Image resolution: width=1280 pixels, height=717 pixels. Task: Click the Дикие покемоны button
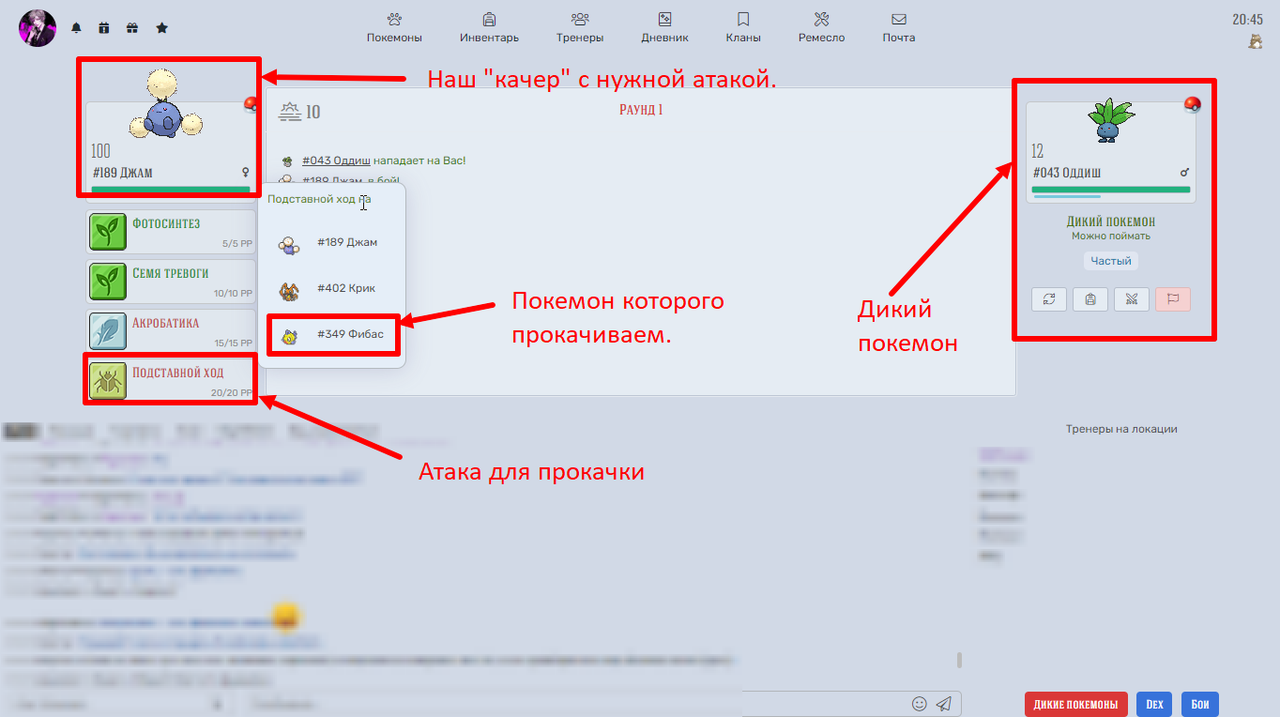(x=1076, y=704)
